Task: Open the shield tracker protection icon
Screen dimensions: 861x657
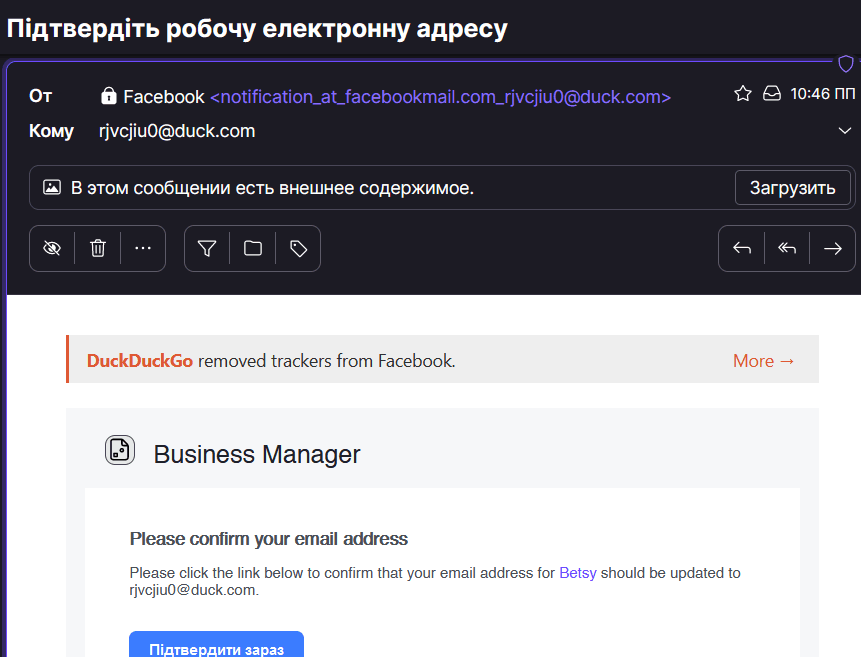Action: [846, 64]
